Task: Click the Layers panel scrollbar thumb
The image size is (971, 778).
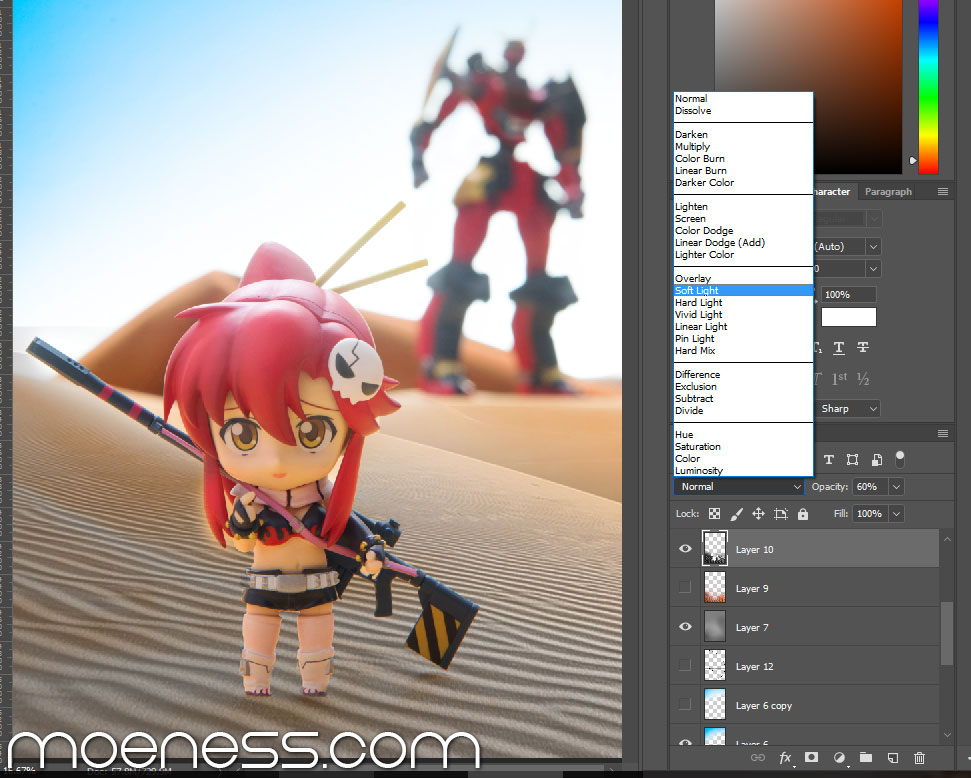Action: [947, 633]
